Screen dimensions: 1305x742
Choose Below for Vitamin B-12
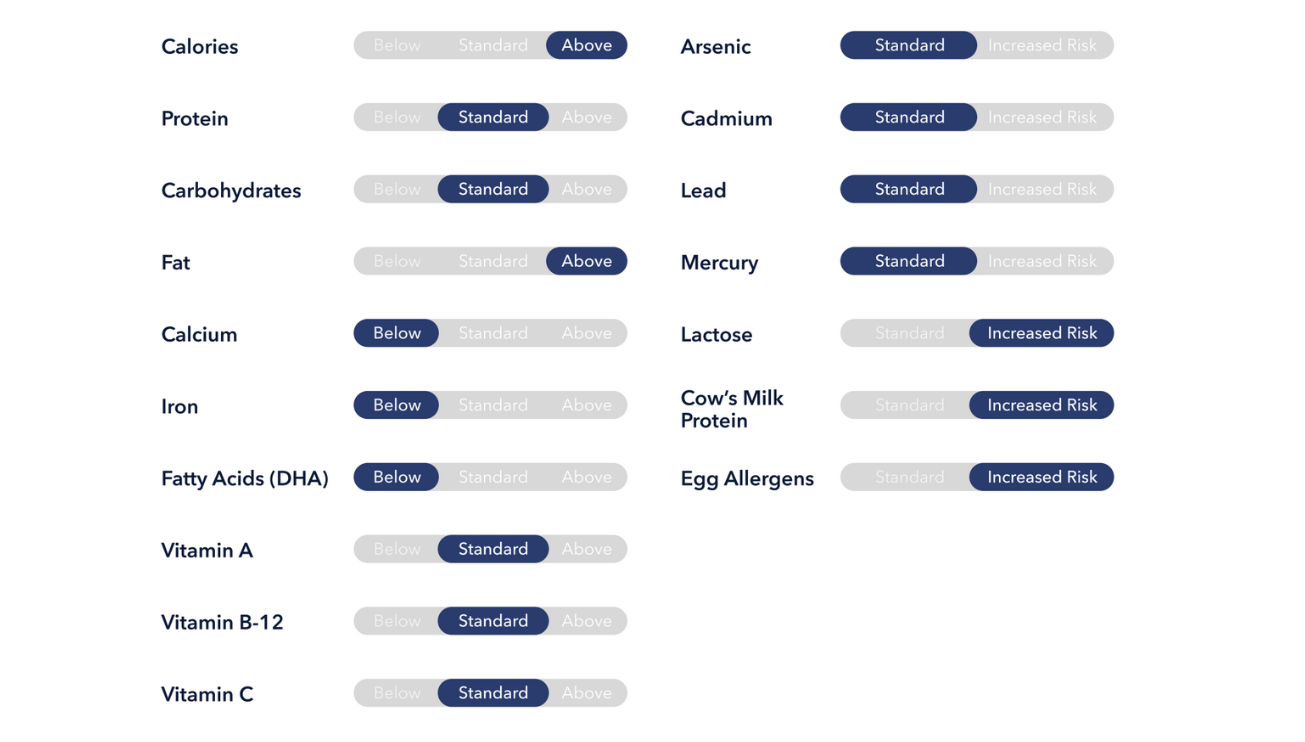397,621
